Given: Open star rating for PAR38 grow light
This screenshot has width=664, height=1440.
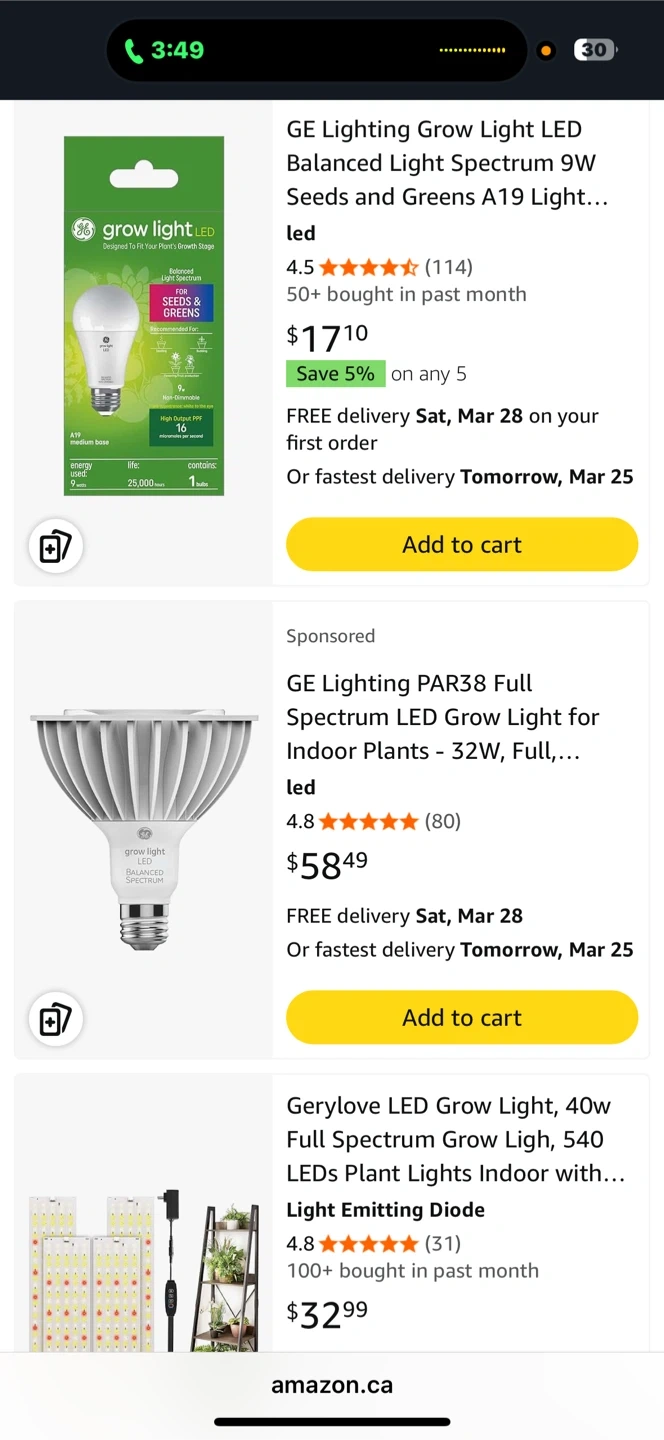Looking at the screenshot, I should click(x=368, y=822).
